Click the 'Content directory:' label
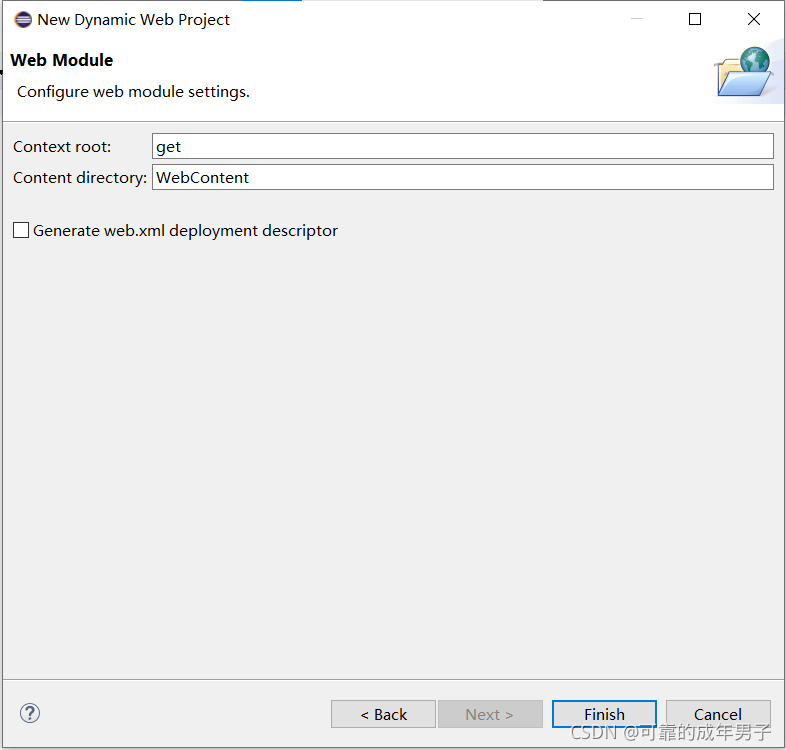The width and height of the screenshot is (786, 750). [80, 177]
